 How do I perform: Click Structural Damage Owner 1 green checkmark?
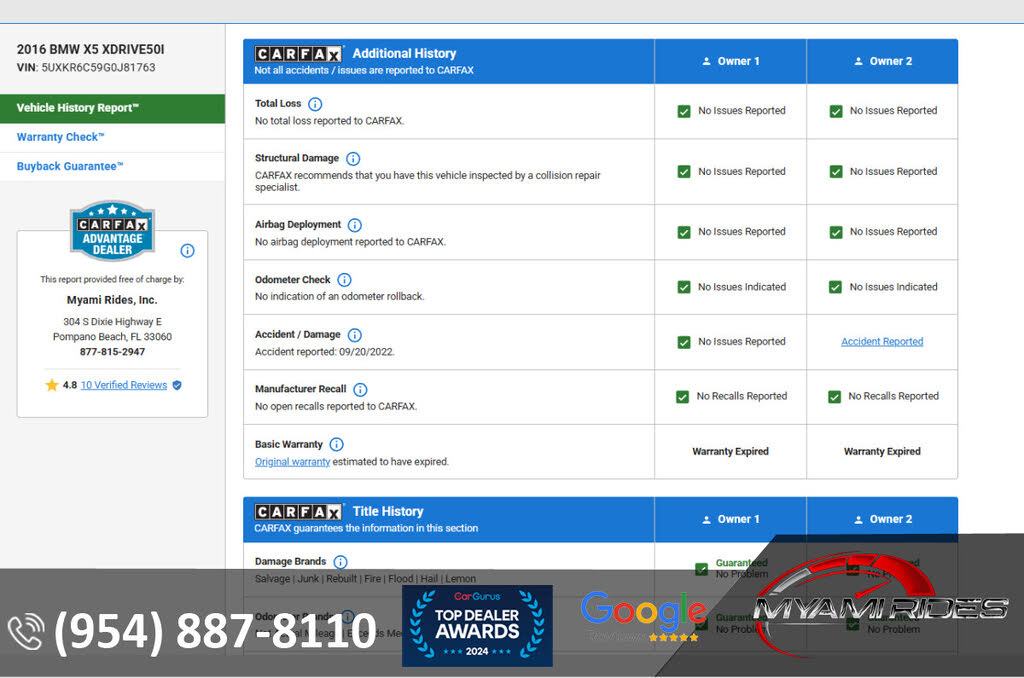point(684,172)
